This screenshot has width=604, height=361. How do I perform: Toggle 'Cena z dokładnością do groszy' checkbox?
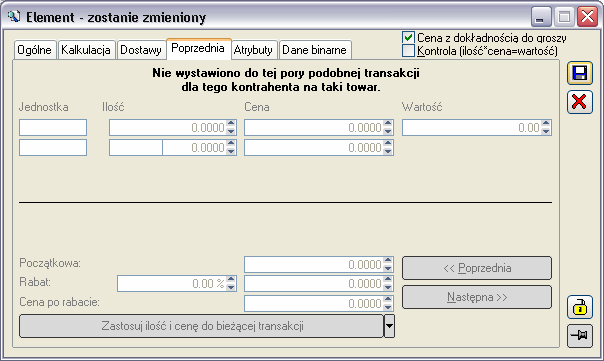click(408, 38)
